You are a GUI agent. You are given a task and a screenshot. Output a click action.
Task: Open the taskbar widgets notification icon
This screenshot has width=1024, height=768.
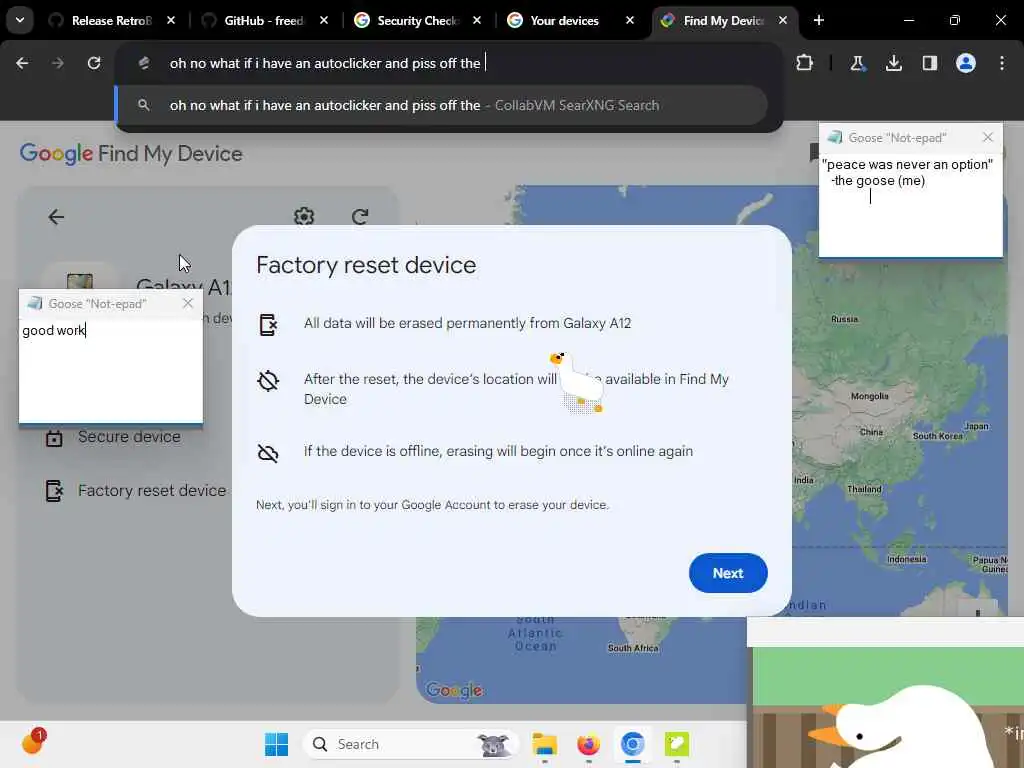[x=33, y=742]
